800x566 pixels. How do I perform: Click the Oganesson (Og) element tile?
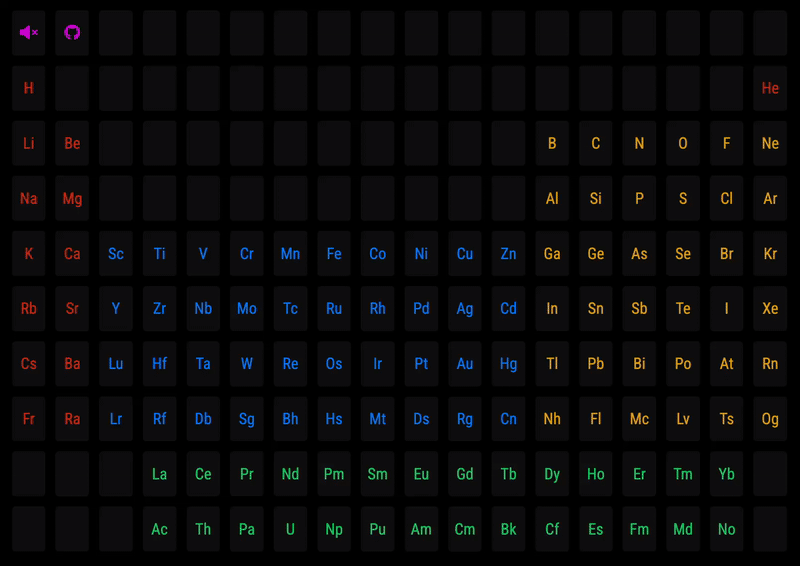click(770, 419)
